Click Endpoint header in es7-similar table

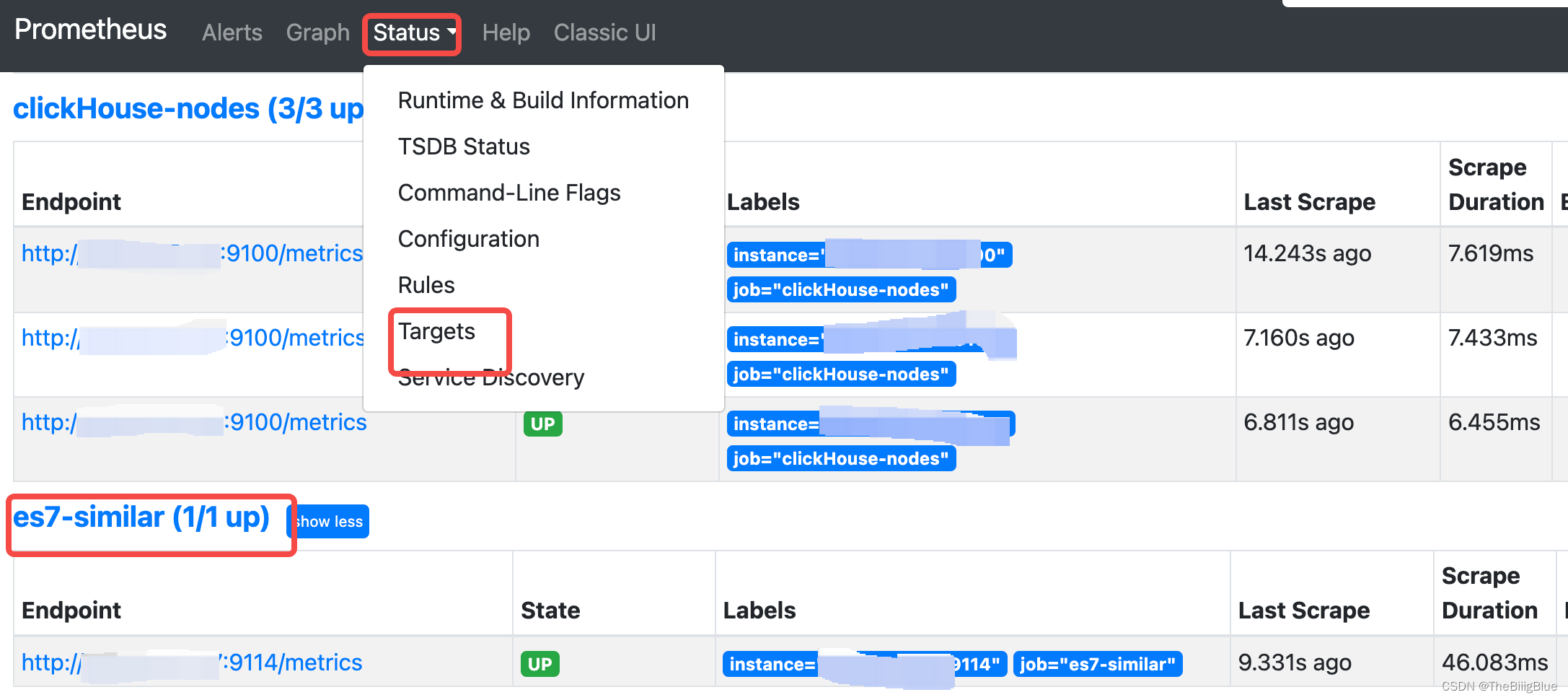tap(71, 611)
